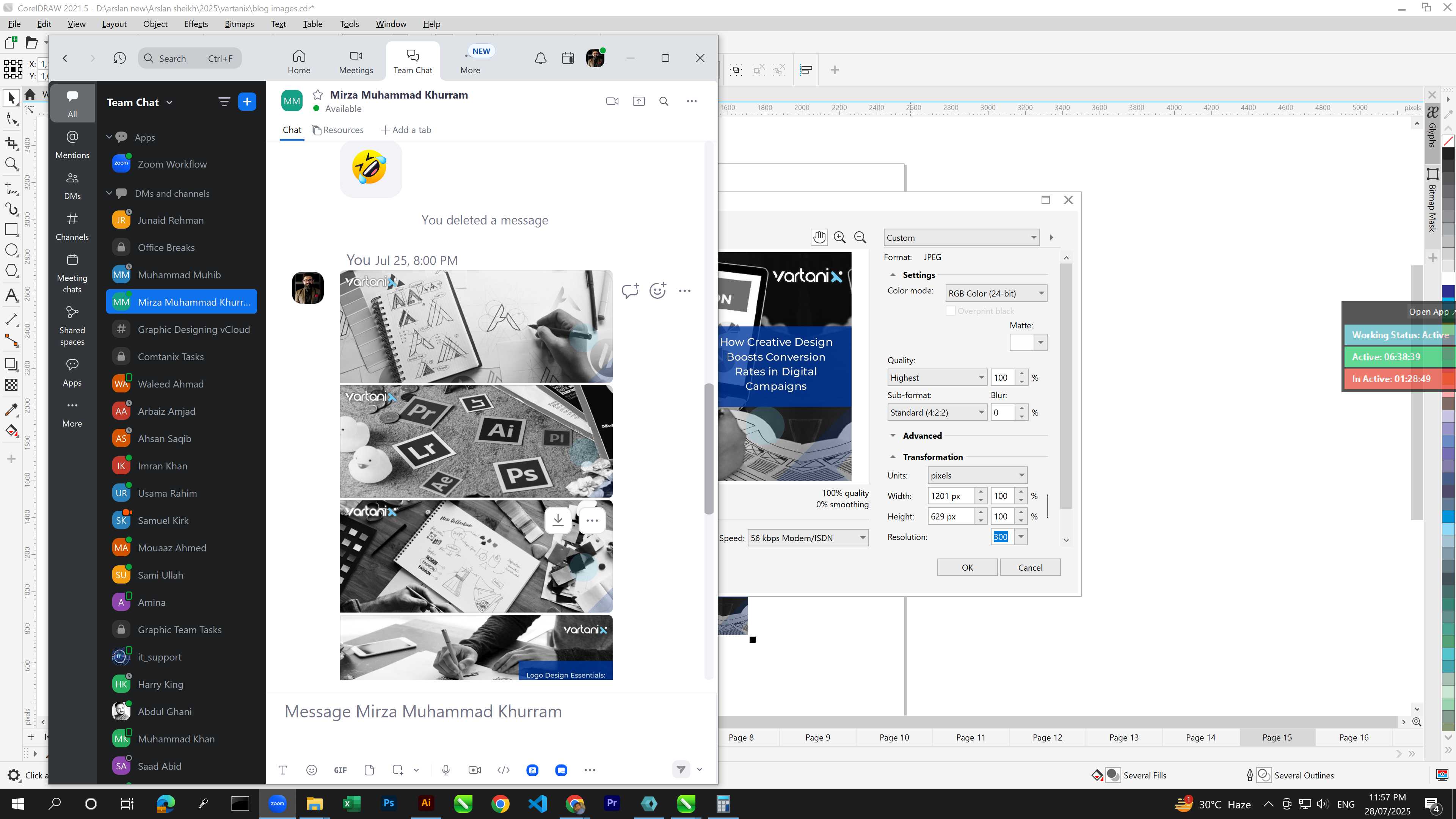Attach a file in message toolbar
Viewport: 1456px width, 819px height.
[369, 770]
